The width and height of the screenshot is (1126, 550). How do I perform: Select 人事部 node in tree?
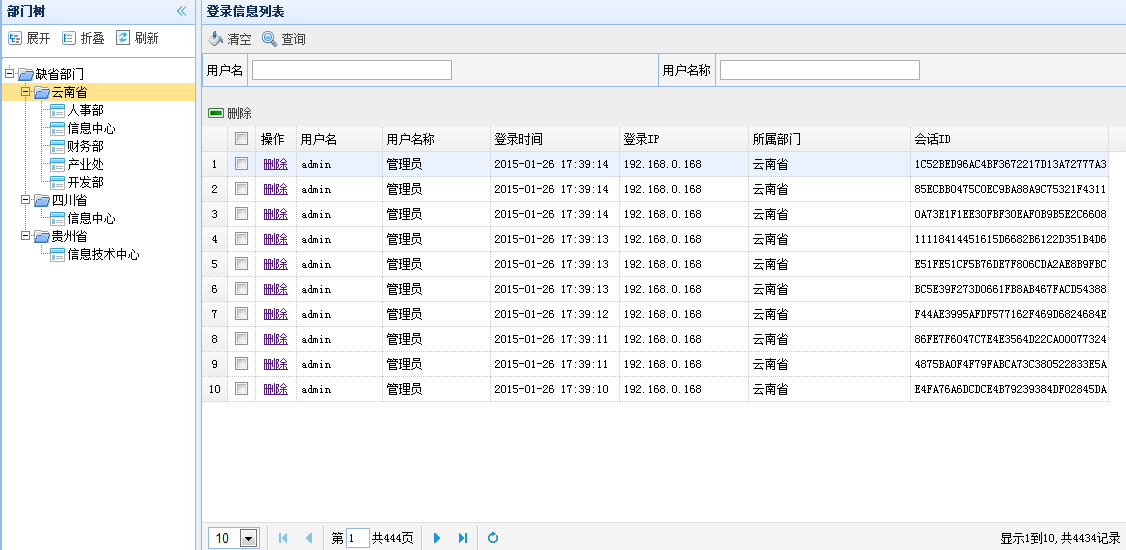coord(85,111)
